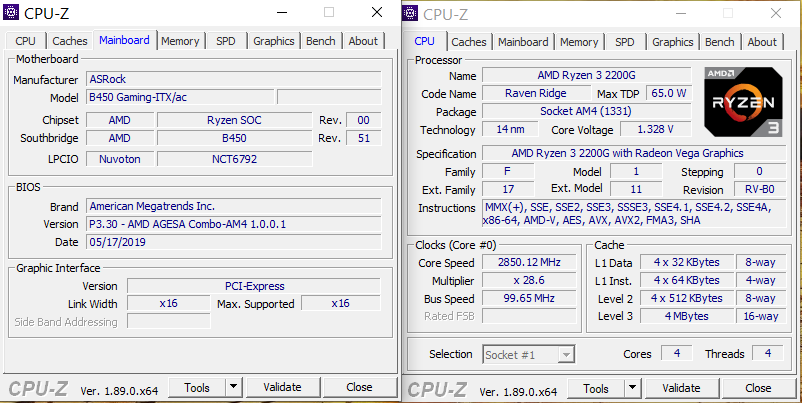Switch to Mainboard tab in right window

click(x=523, y=42)
